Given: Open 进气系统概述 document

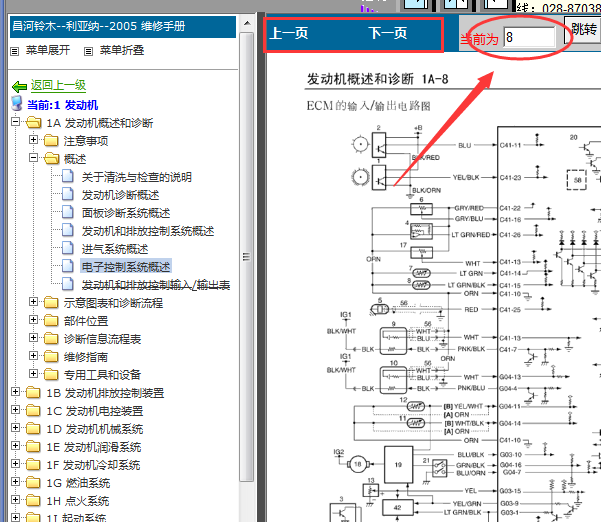Looking at the screenshot, I should [115, 249].
